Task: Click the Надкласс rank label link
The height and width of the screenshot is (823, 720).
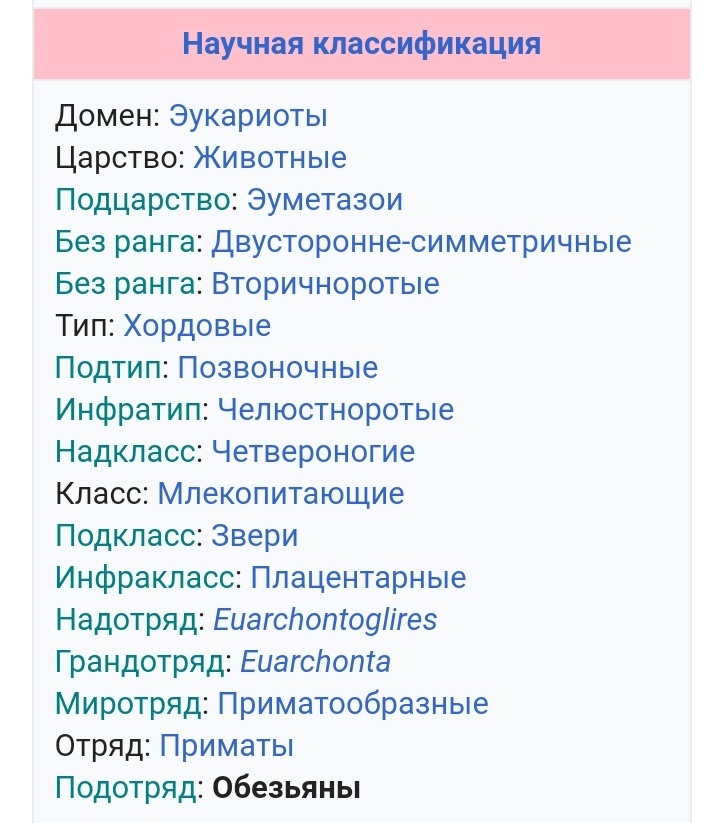Action: tap(128, 452)
